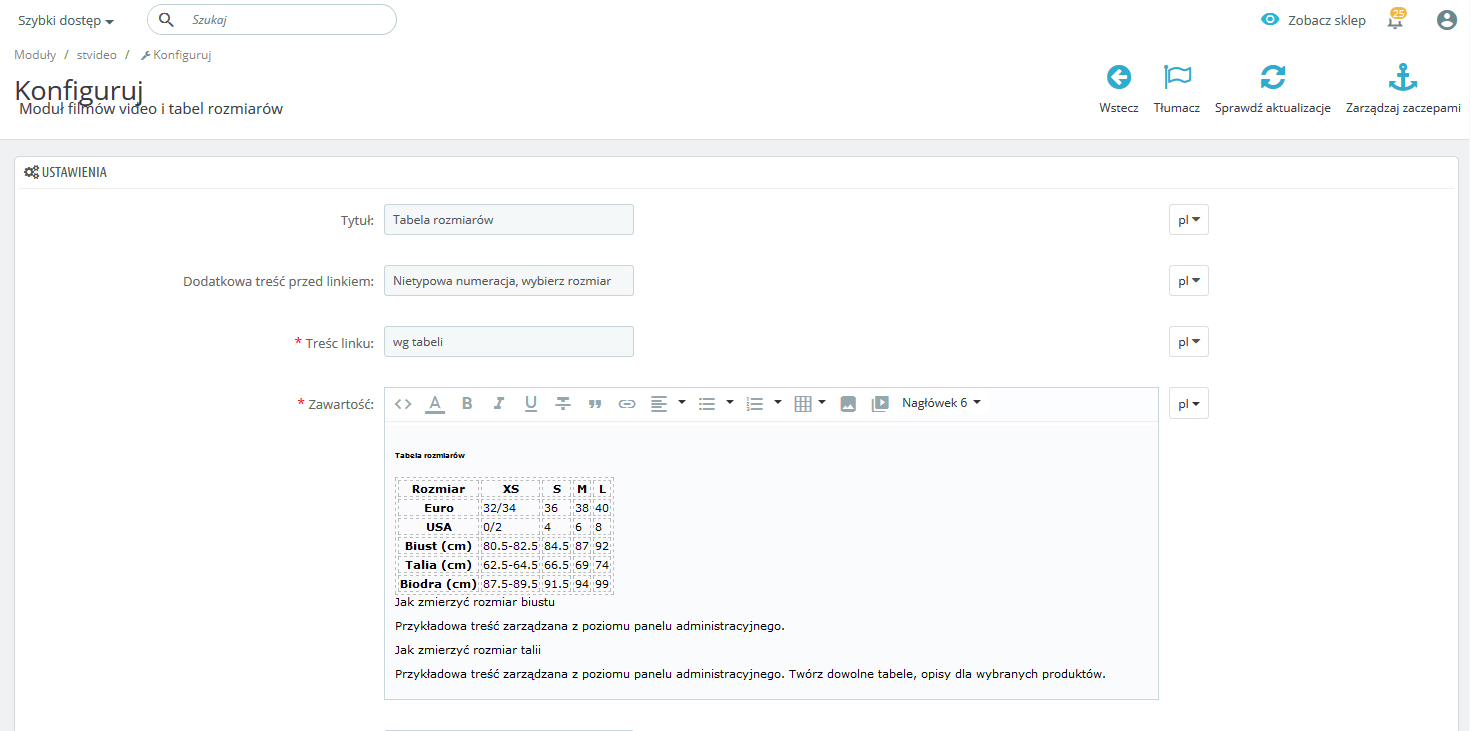This screenshot has height=731, width=1470.
Task: Apply strikethrough formatting
Action: (x=563, y=404)
